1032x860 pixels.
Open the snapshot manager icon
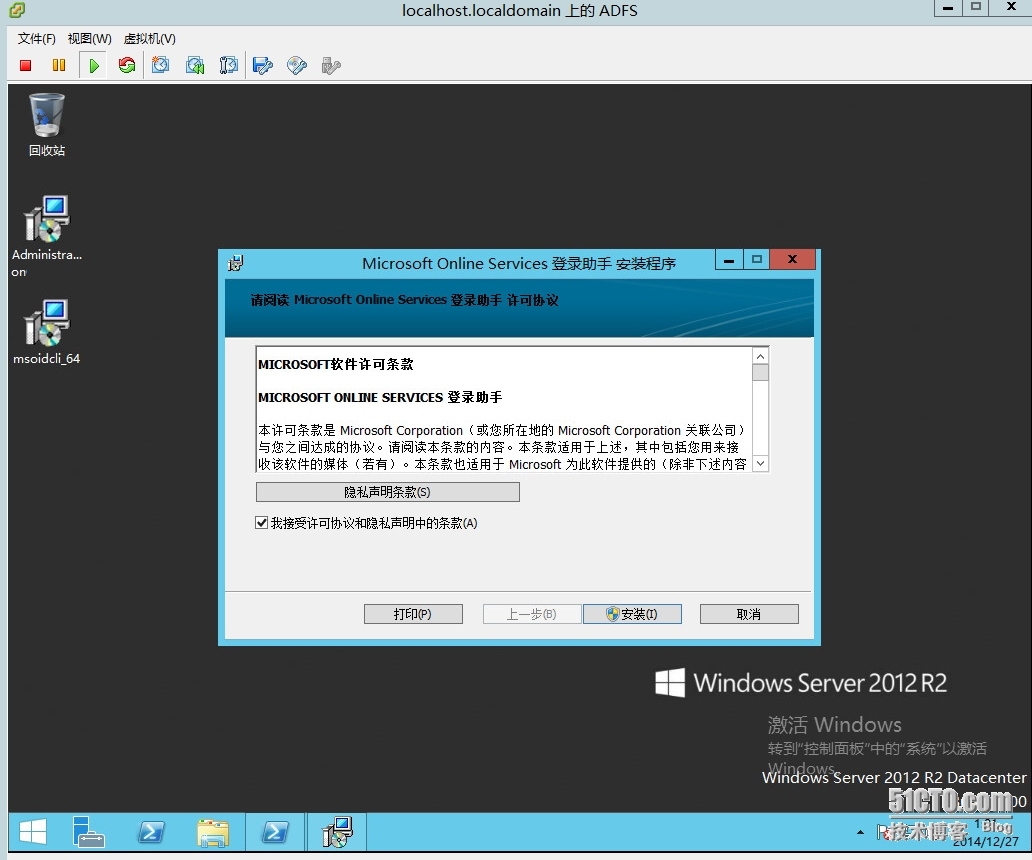point(228,65)
